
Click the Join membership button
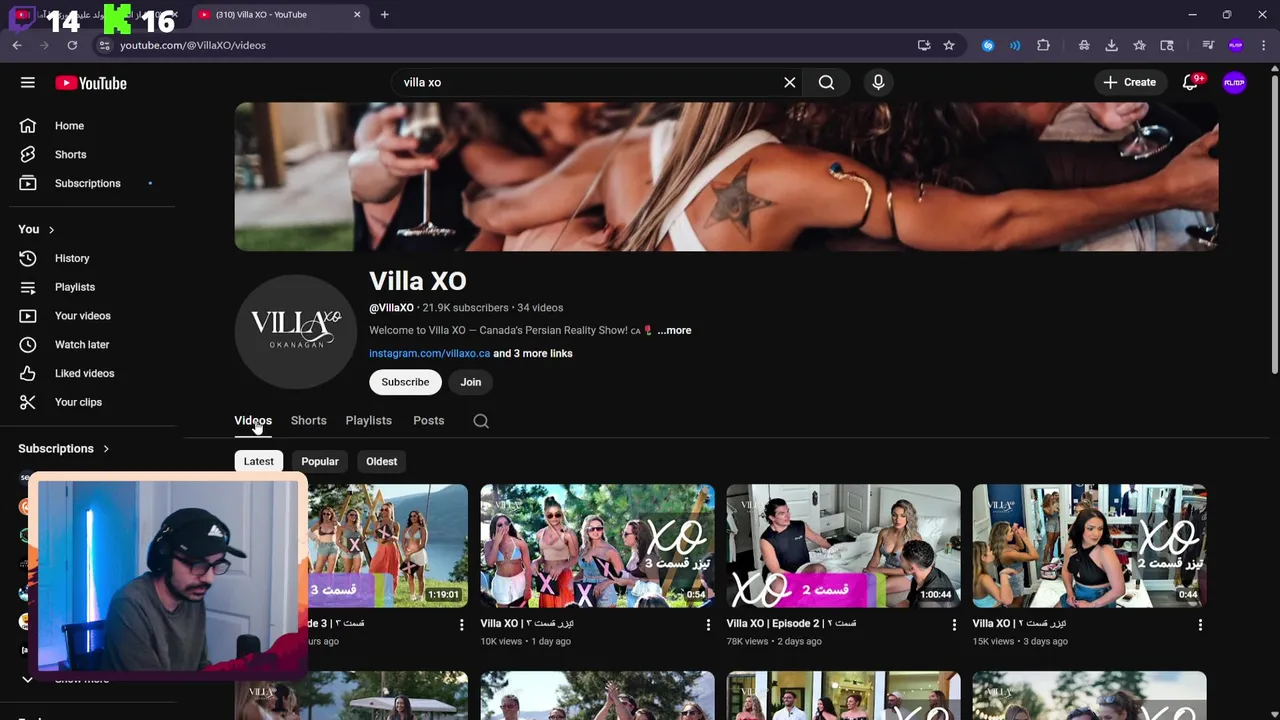click(x=471, y=382)
